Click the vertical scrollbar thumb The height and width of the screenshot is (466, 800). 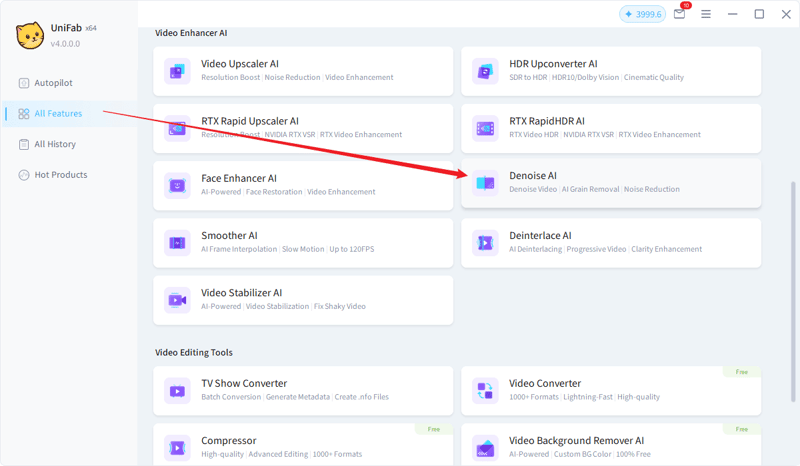coord(793,291)
